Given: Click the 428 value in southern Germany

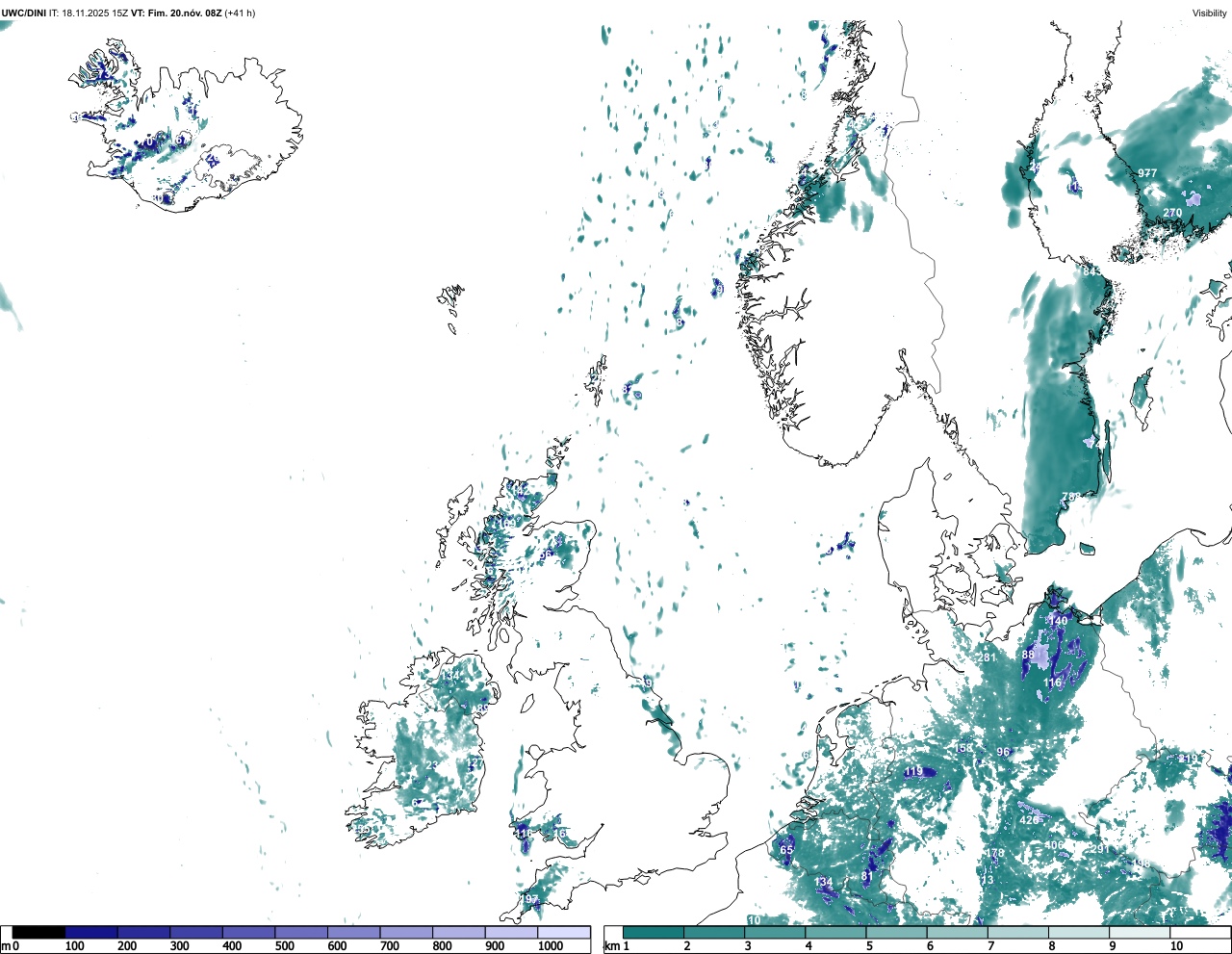Looking at the screenshot, I should point(1029,820).
